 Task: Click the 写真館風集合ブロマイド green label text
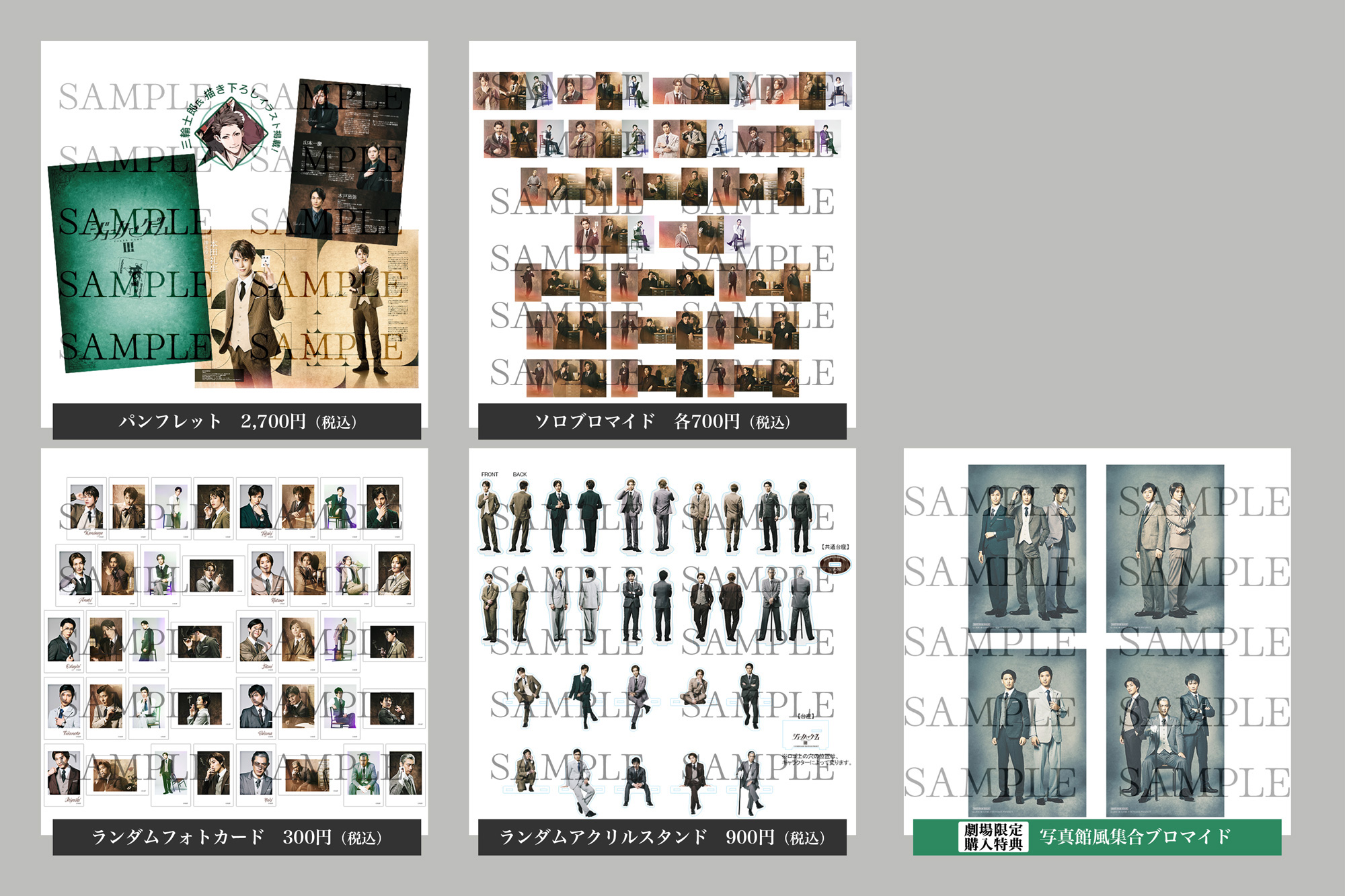[1135, 837]
